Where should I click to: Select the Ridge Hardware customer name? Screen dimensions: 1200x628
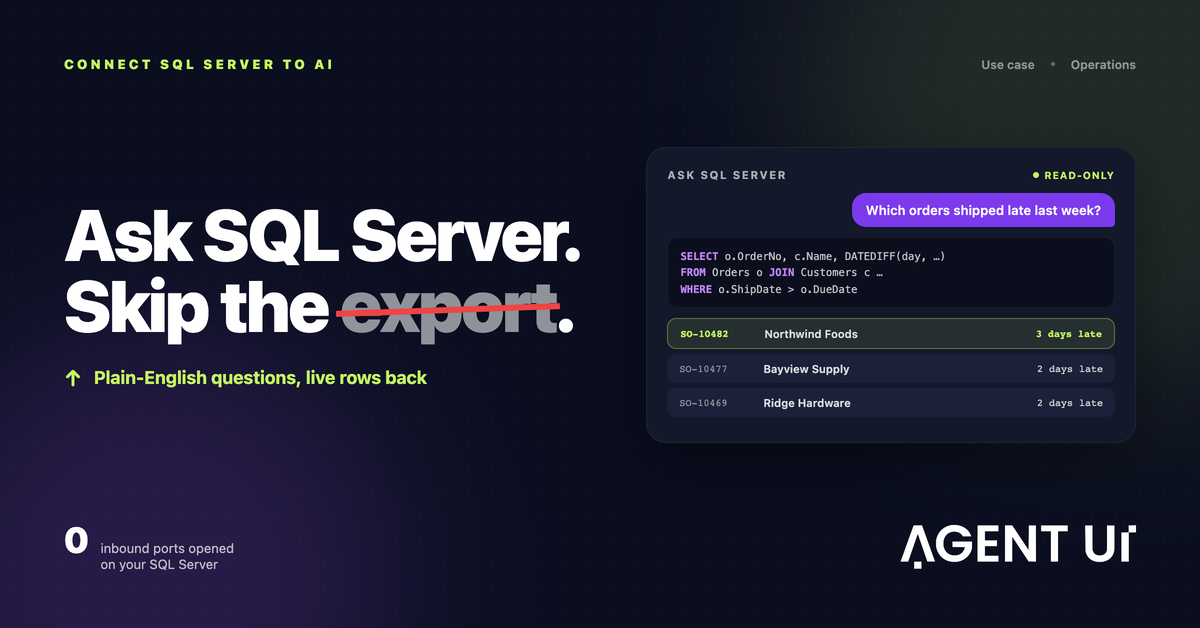point(806,403)
